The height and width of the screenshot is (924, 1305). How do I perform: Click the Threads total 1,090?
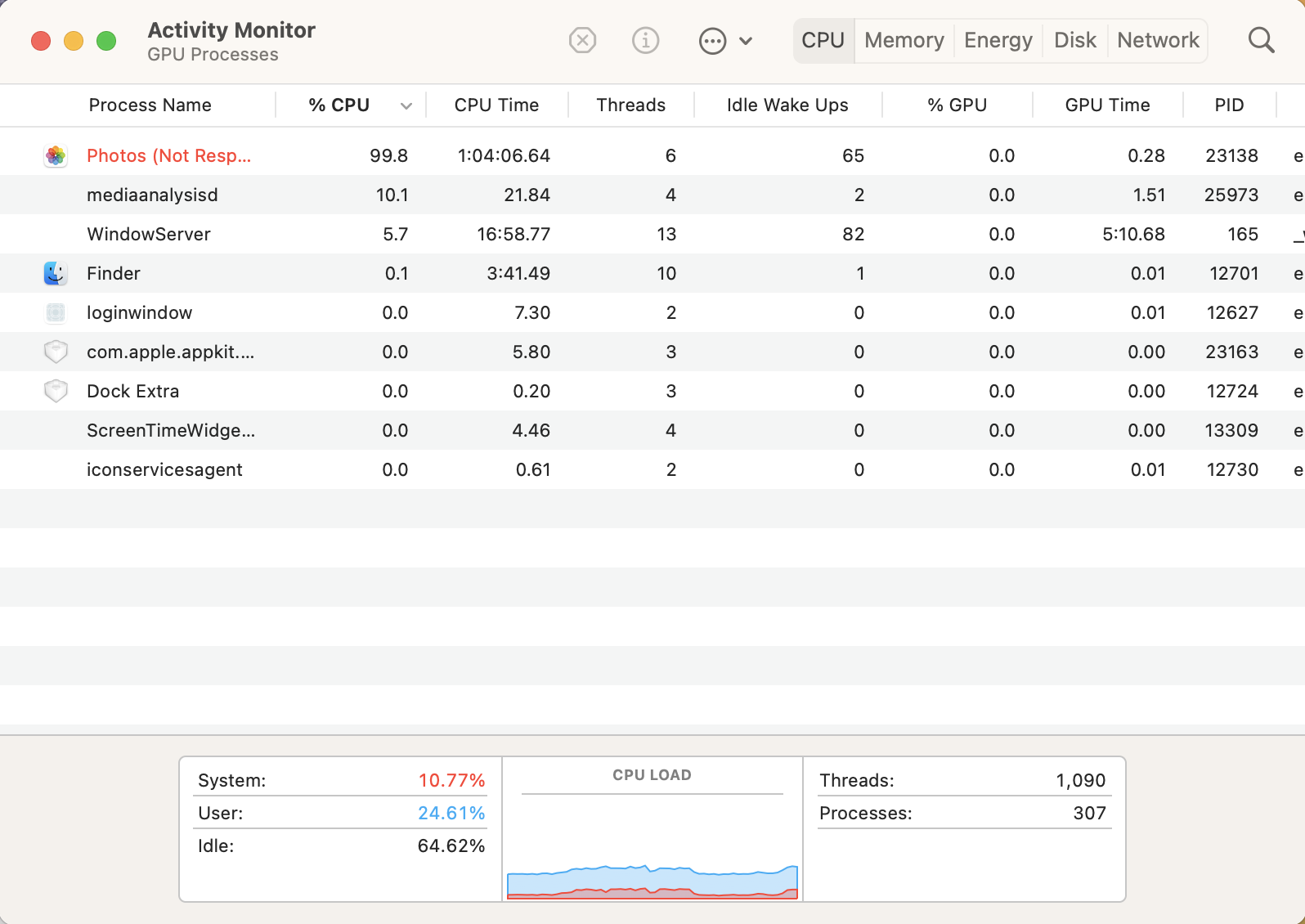[1080, 780]
